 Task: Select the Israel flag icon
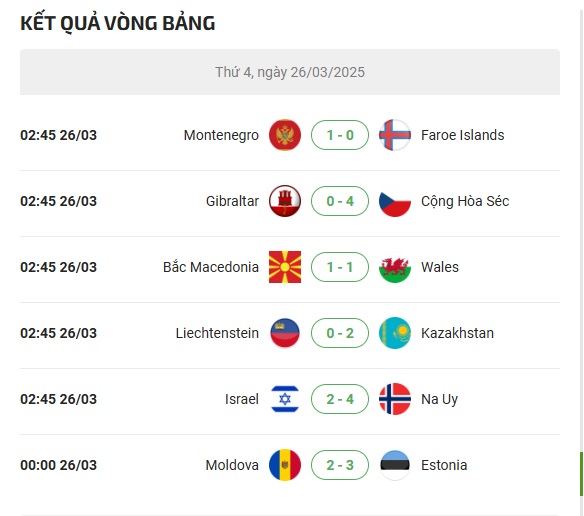pos(285,399)
